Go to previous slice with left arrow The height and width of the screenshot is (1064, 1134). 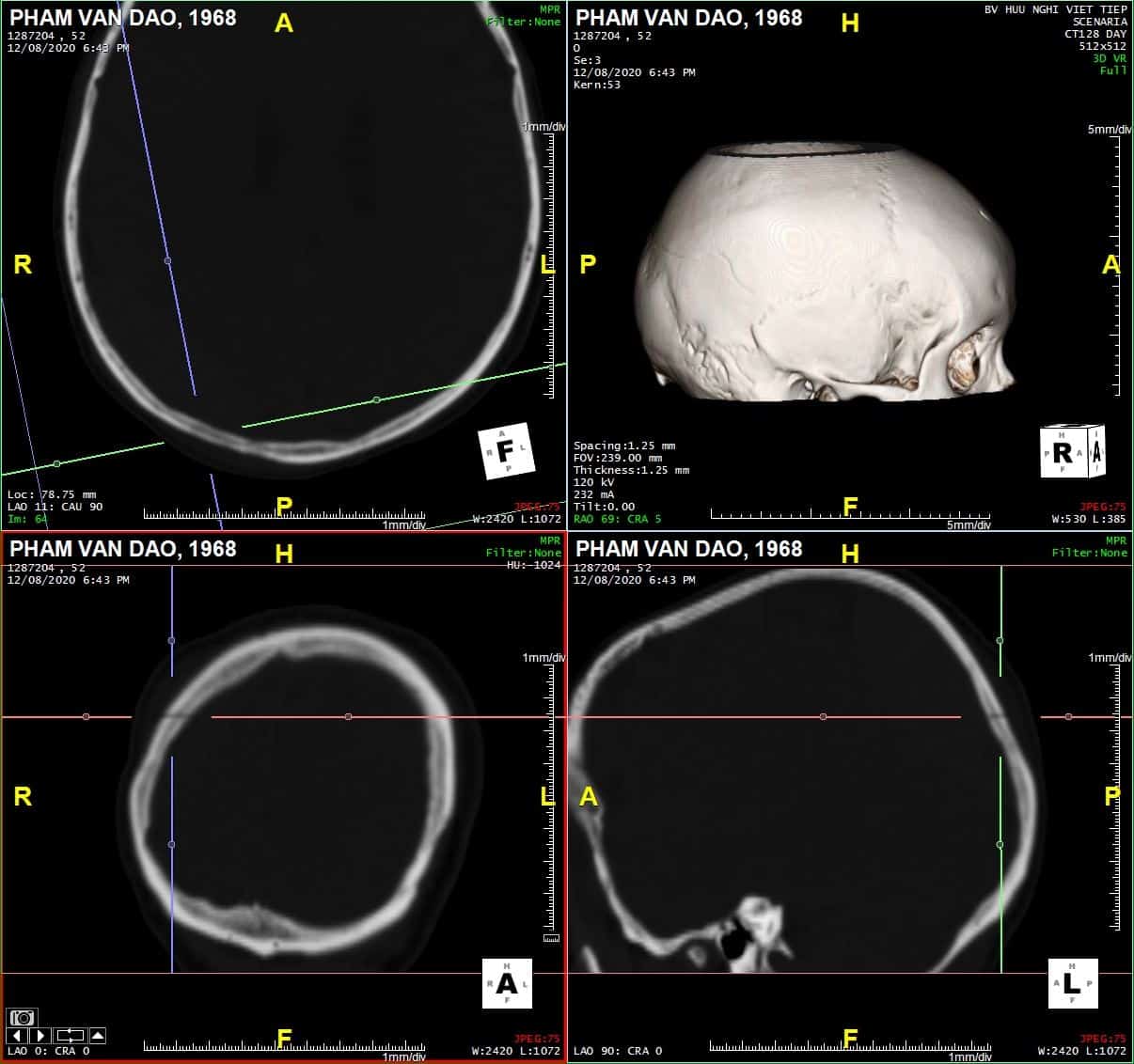[18, 1036]
